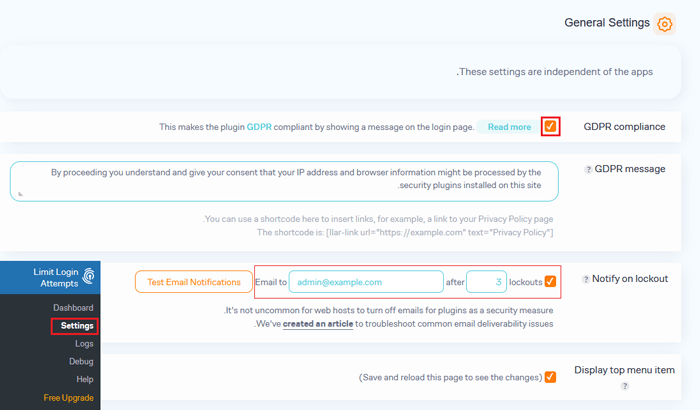This screenshot has height=410, width=700.
Task: Uncheck the Display top menu item checkbox
Action: [550, 377]
